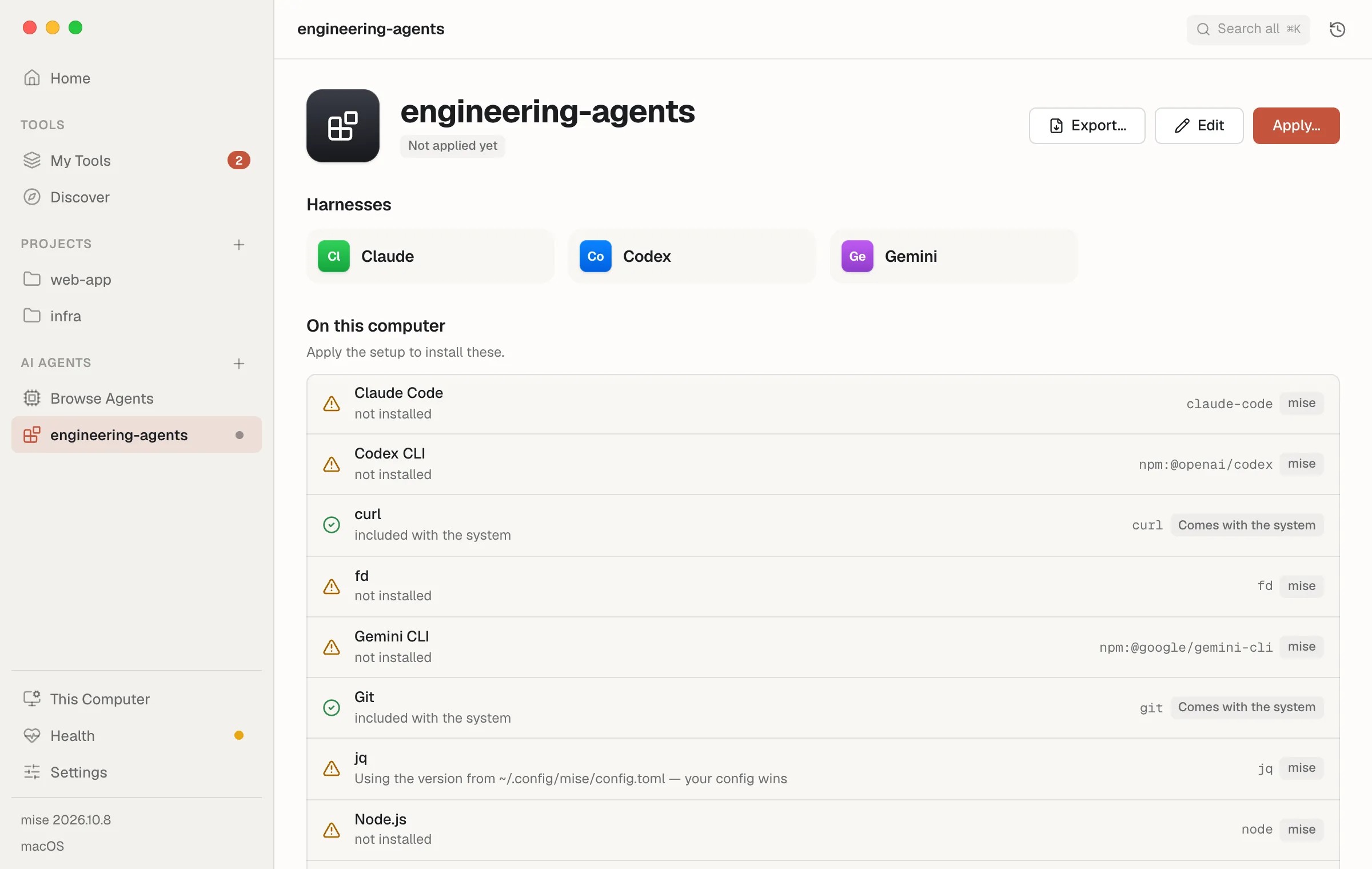1372x869 pixels.
Task: Click the Gemini harness purple icon
Action: coord(857,256)
